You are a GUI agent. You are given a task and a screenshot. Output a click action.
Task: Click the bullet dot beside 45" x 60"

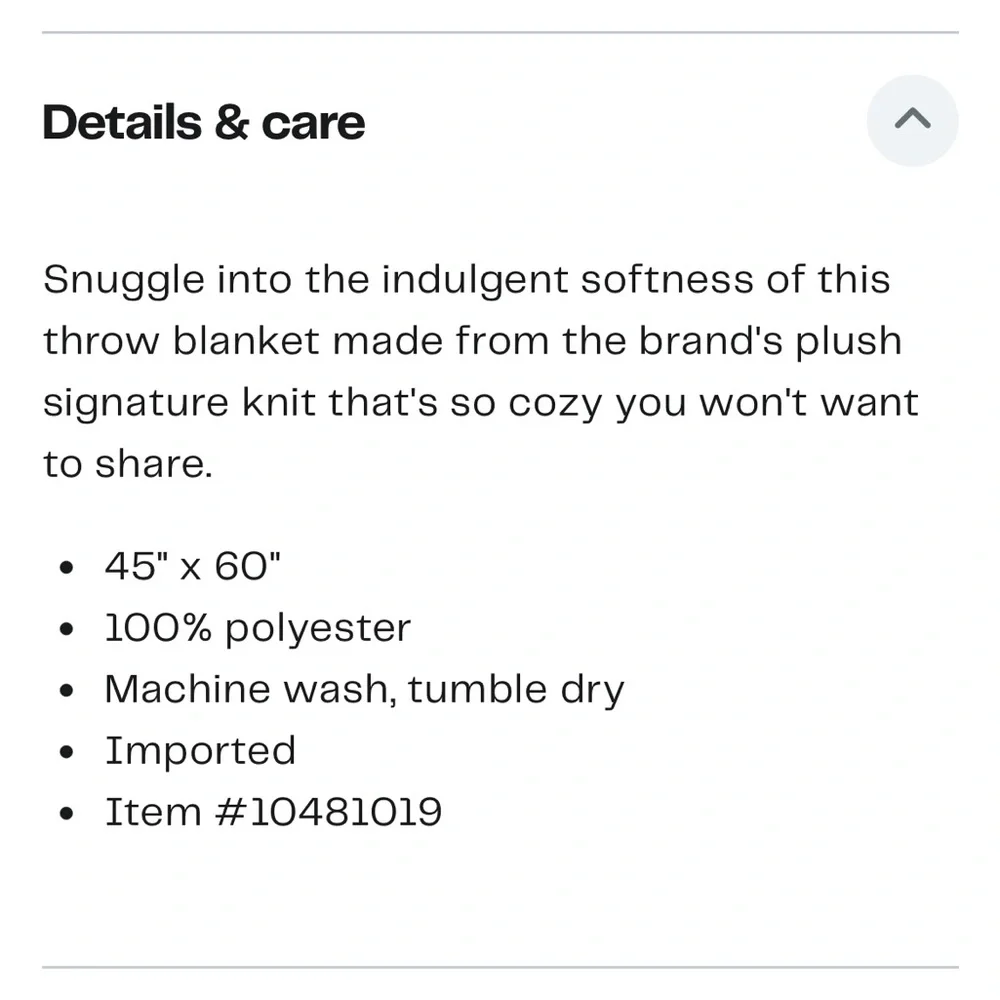tap(67, 569)
